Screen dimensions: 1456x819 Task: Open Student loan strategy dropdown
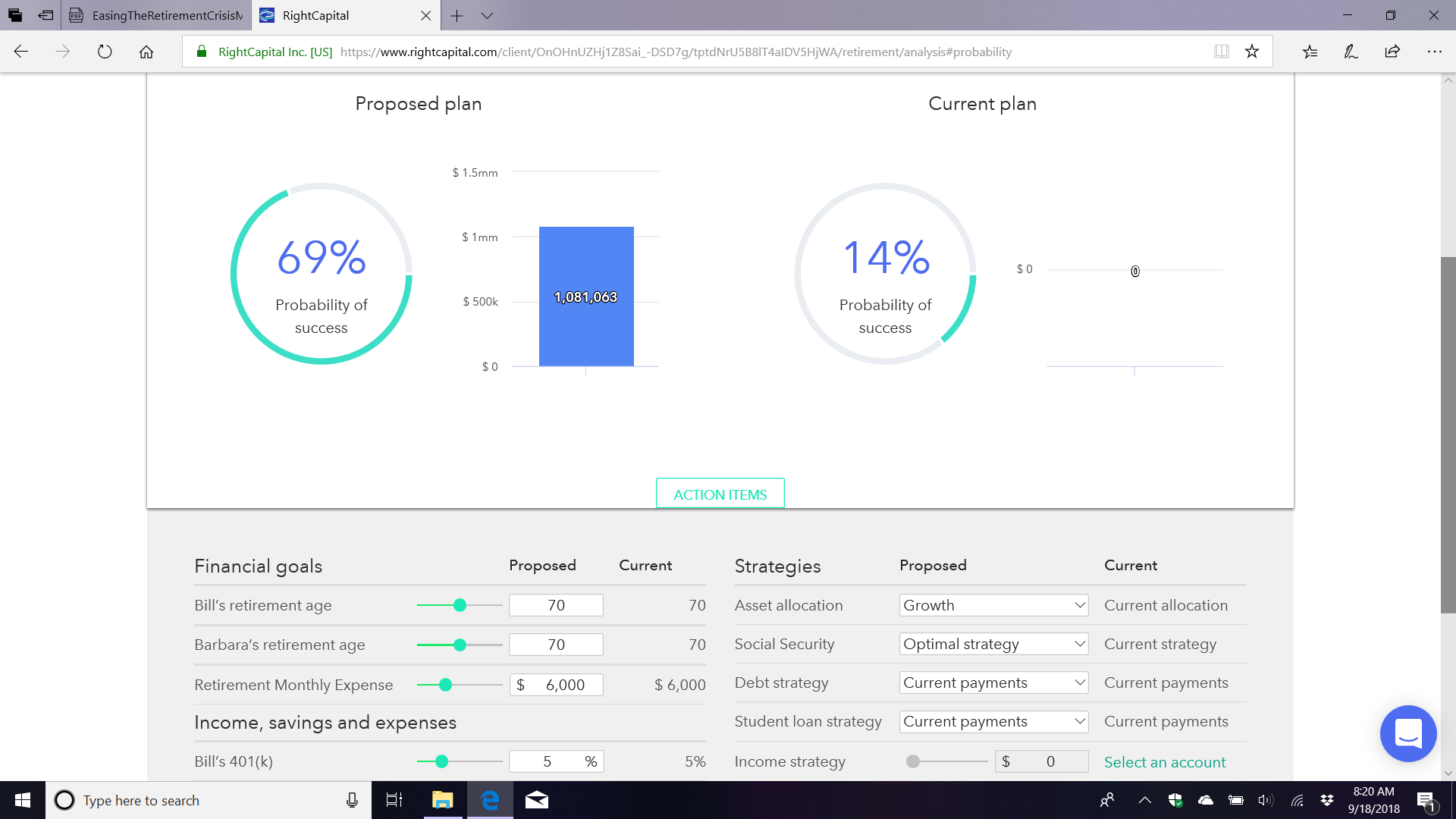[993, 721]
